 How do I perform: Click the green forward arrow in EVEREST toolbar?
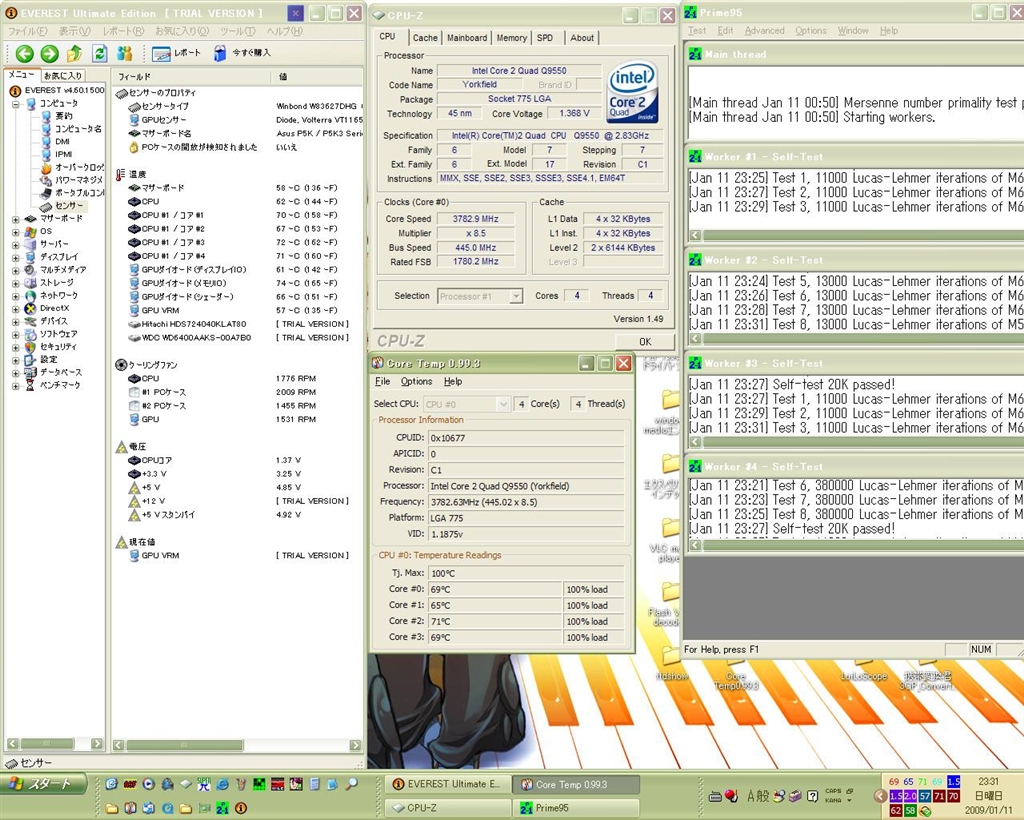(49, 53)
